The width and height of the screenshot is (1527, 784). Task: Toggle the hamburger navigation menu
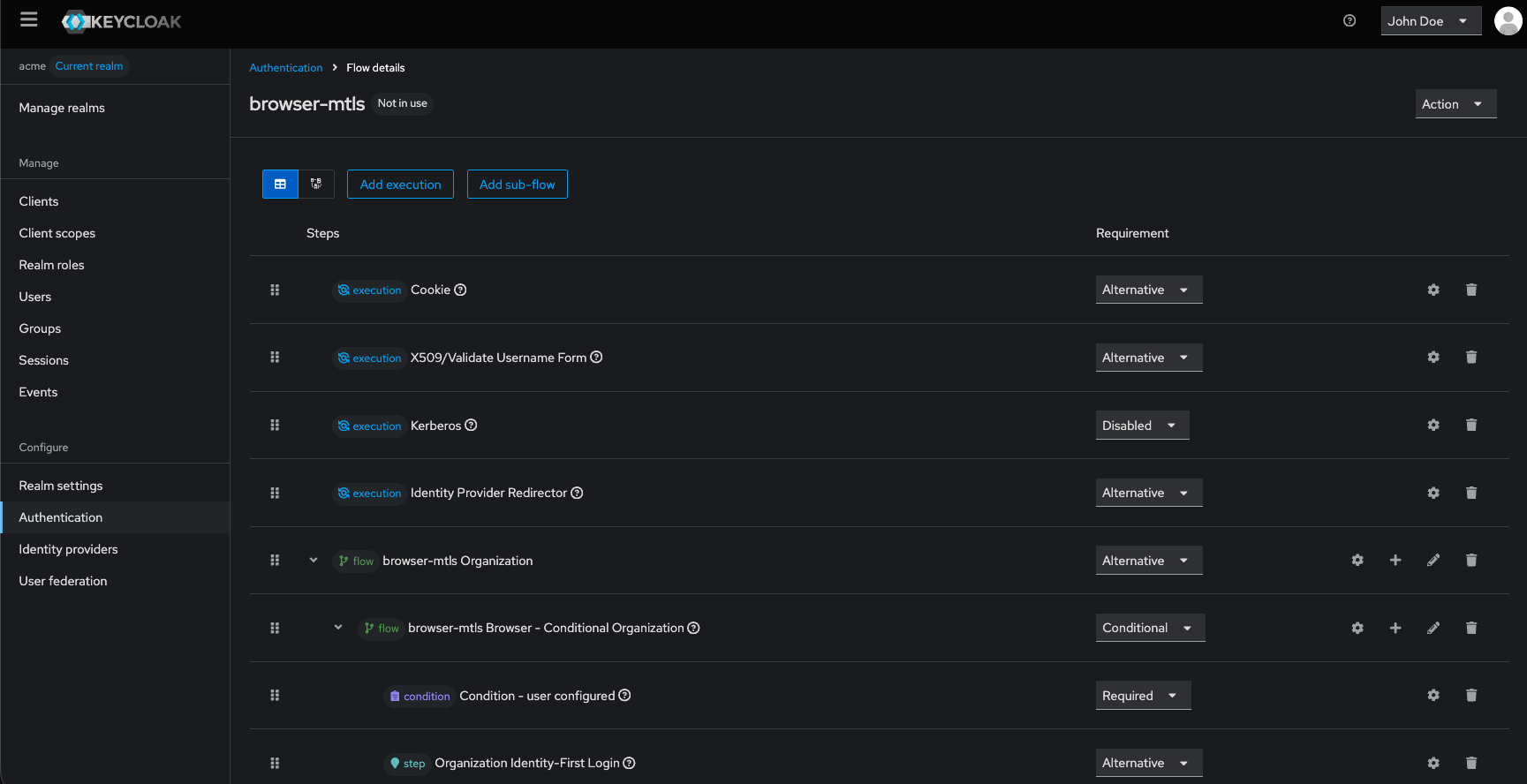tap(29, 19)
